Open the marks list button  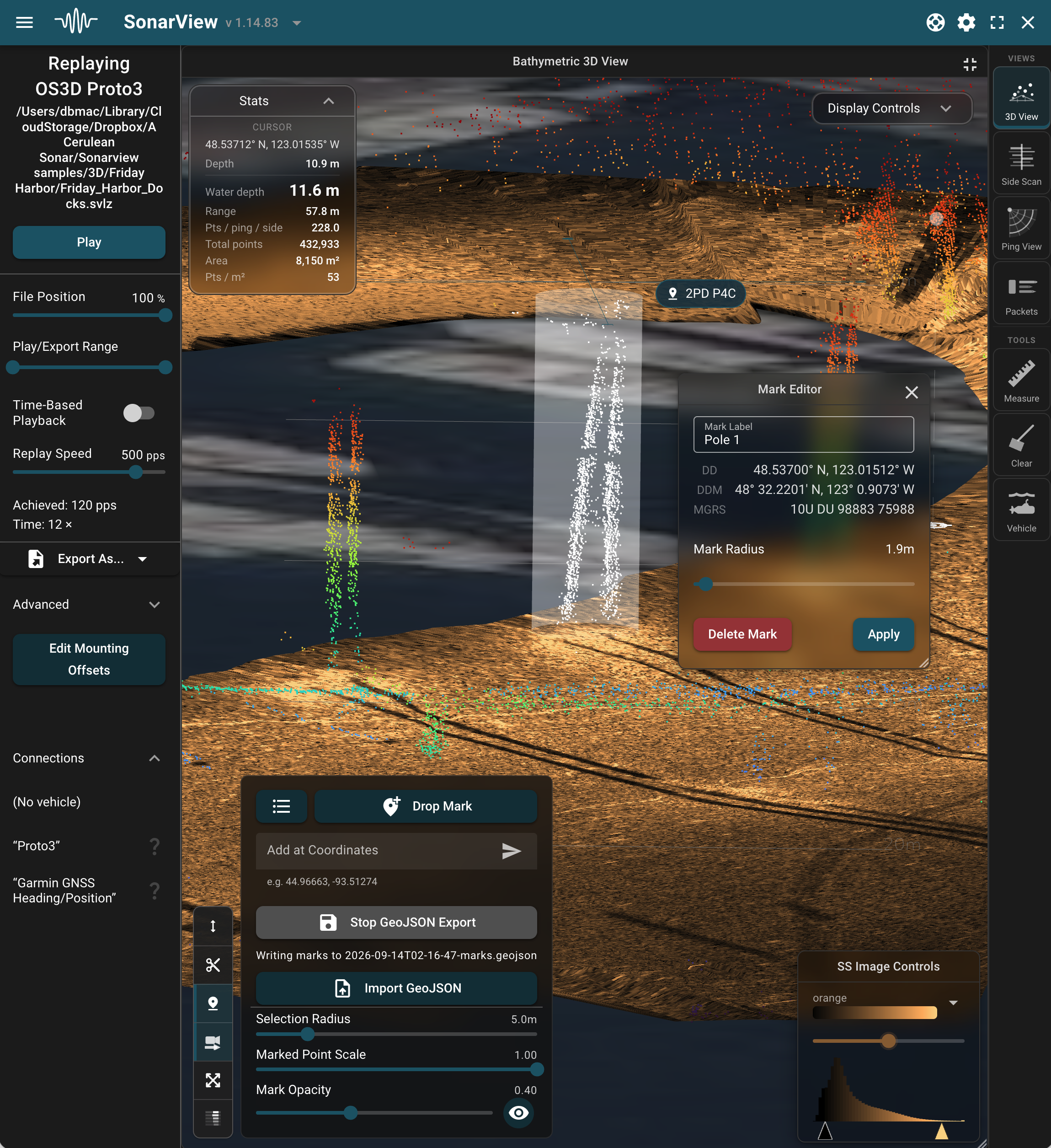coord(281,806)
